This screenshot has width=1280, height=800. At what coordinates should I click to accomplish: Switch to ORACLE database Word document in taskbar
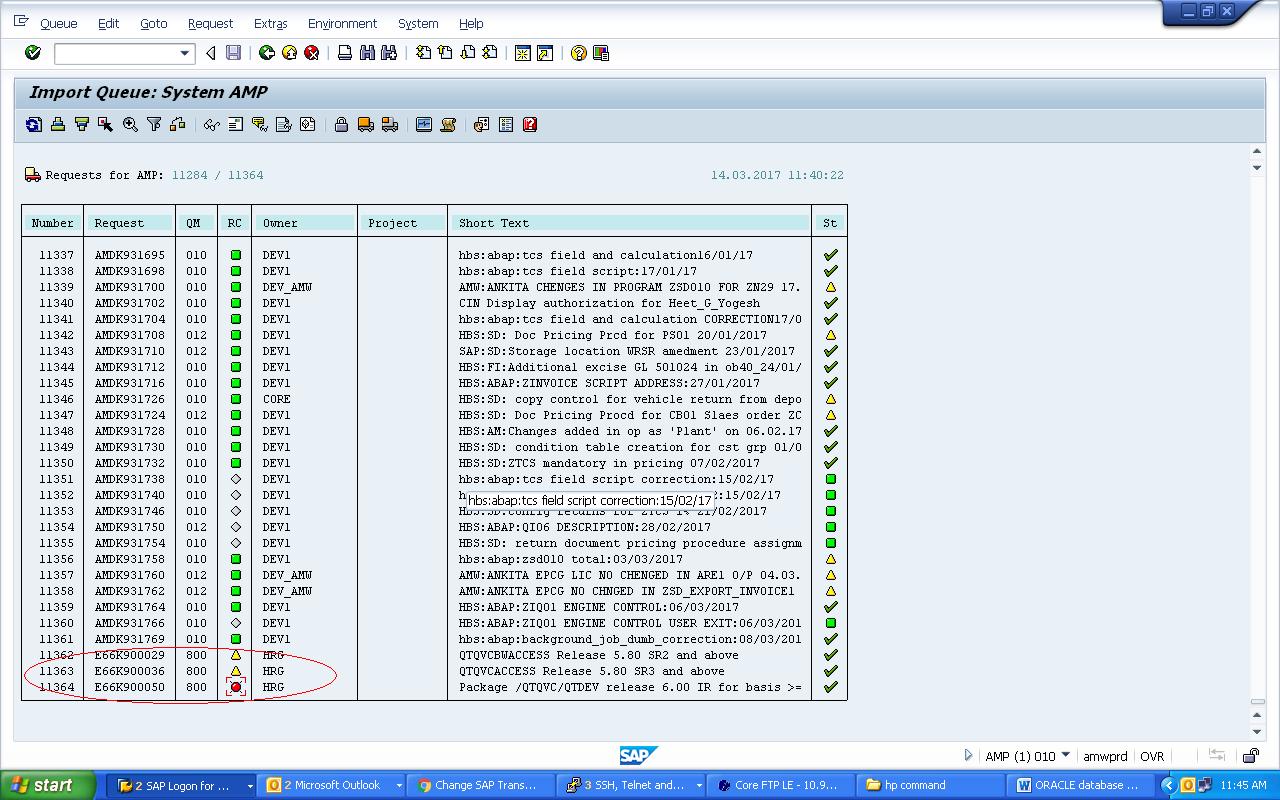[x=1081, y=785]
